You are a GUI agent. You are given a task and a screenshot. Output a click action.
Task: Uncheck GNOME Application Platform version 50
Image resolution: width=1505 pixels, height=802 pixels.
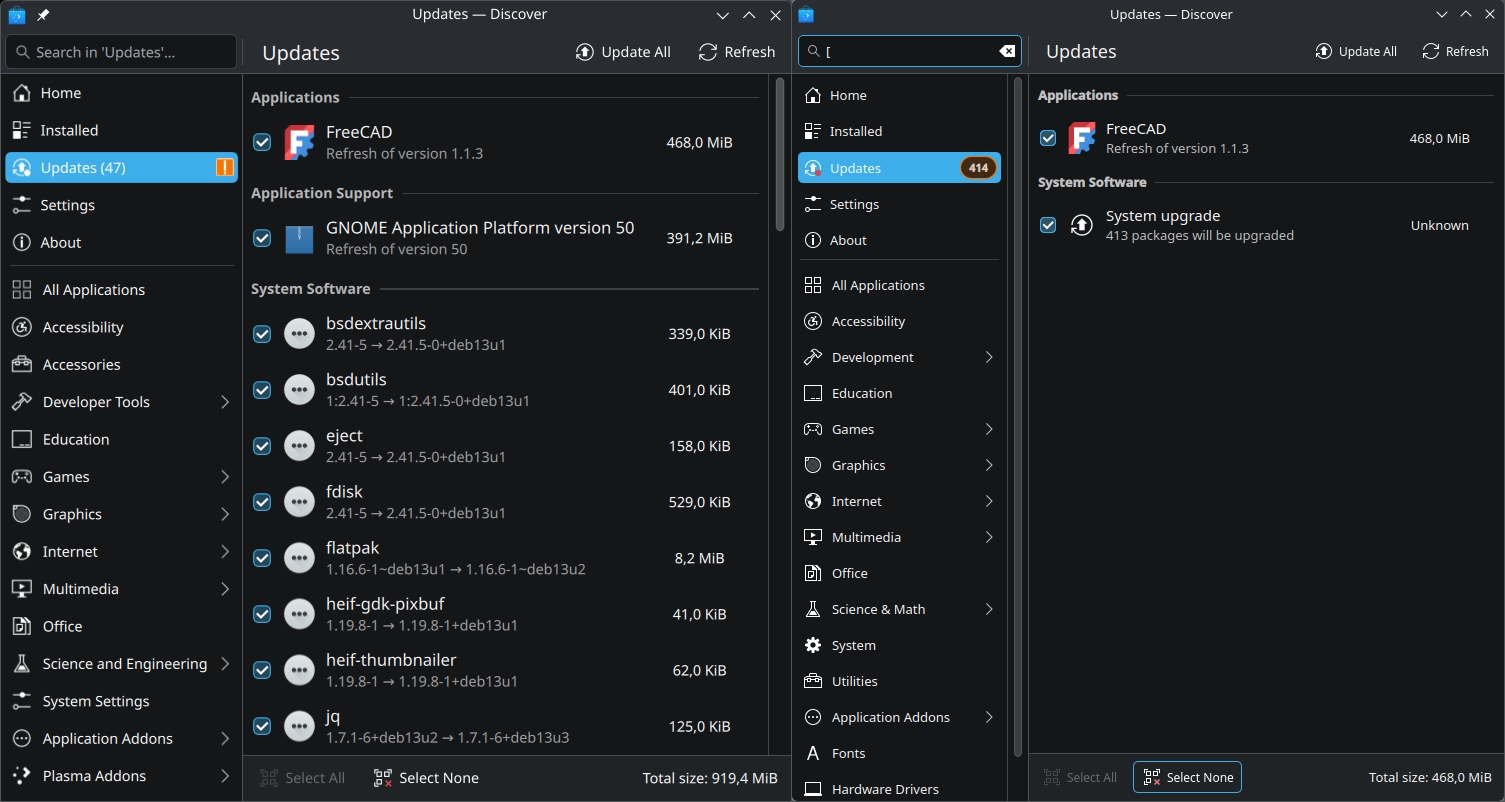click(262, 238)
